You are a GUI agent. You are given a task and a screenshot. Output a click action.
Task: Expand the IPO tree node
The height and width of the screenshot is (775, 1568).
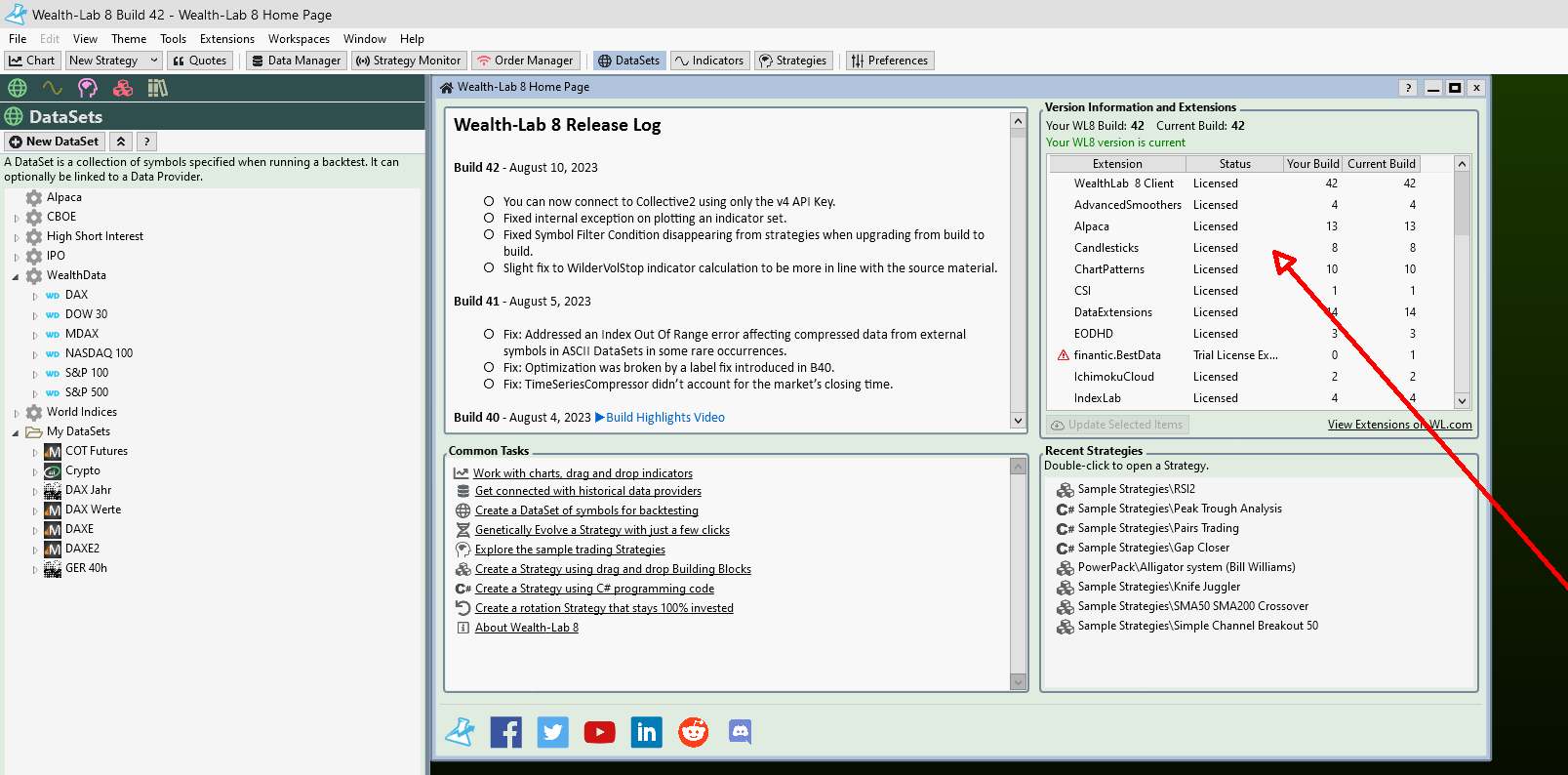(17, 257)
